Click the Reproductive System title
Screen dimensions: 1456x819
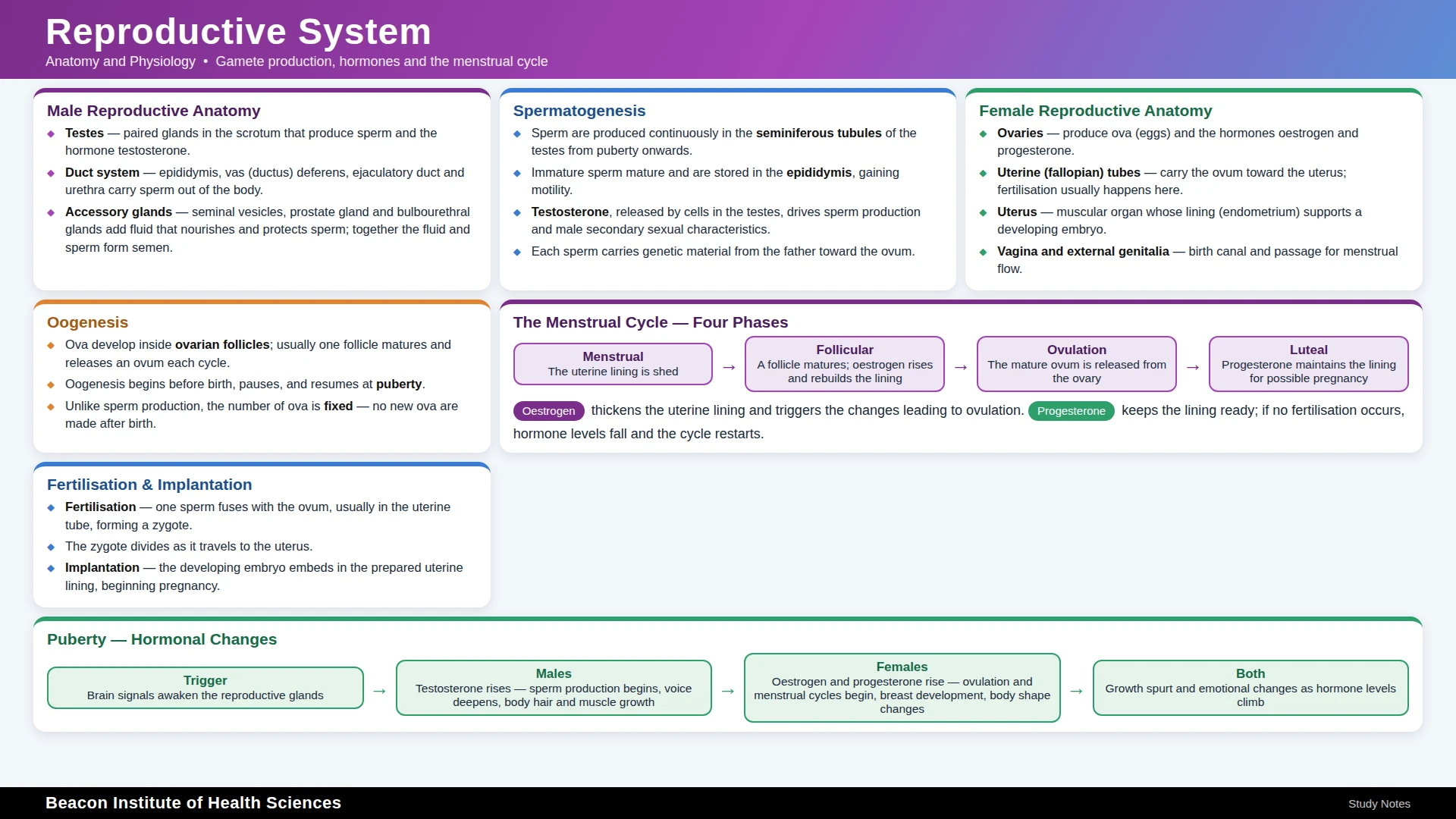pyautogui.click(x=238, y=32)
